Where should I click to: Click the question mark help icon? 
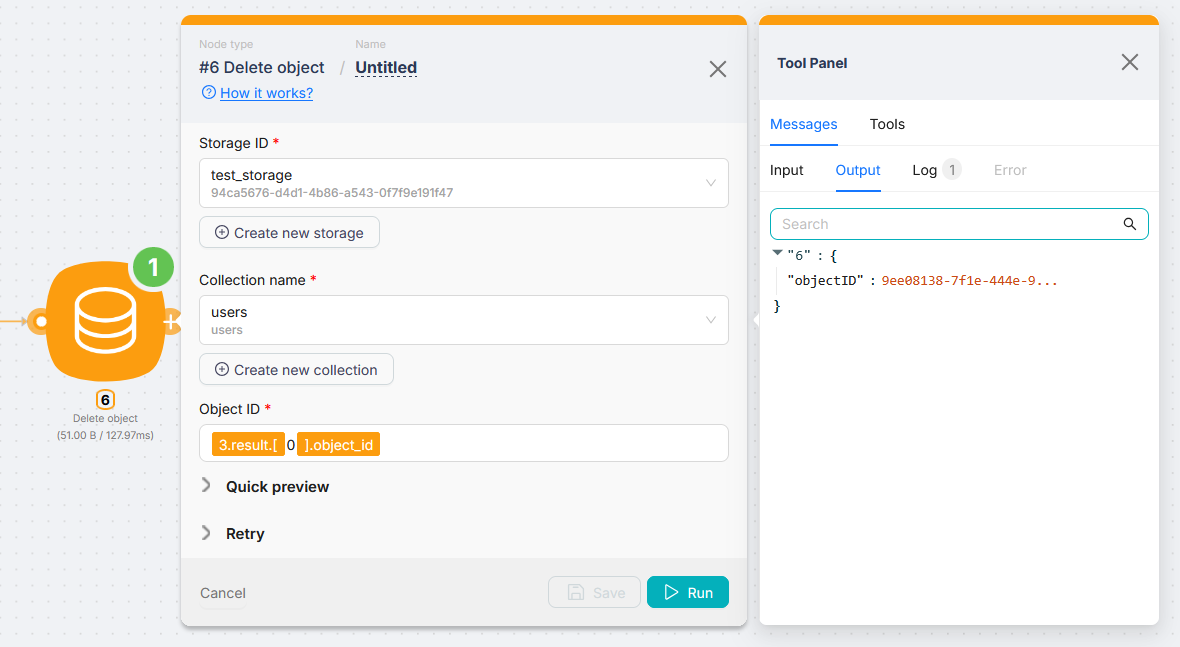click(x=209, y=93)
